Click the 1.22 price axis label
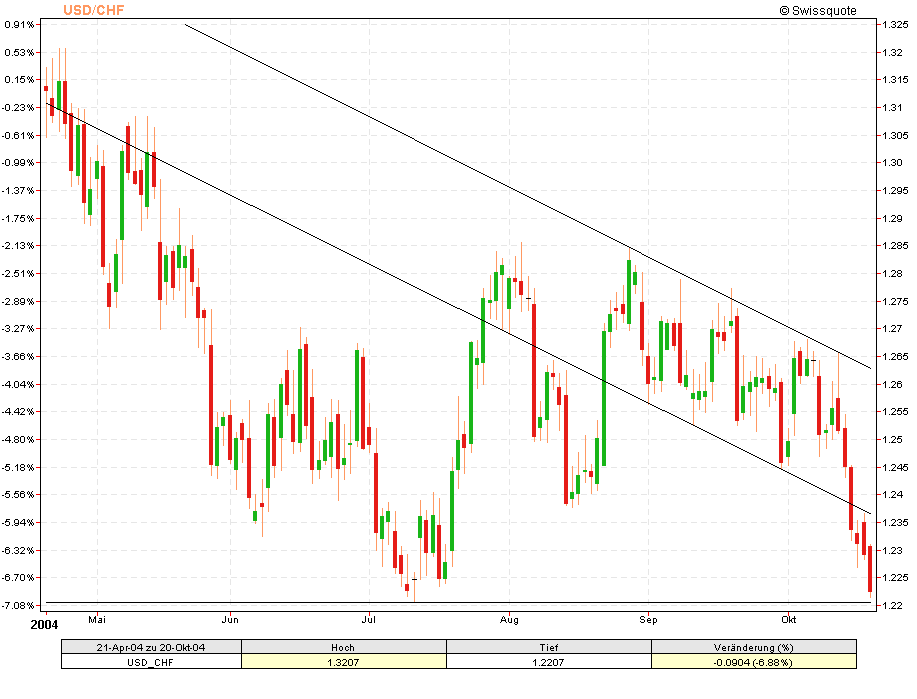Viewport: 917px width, 699px height. [x=892, y=605]
